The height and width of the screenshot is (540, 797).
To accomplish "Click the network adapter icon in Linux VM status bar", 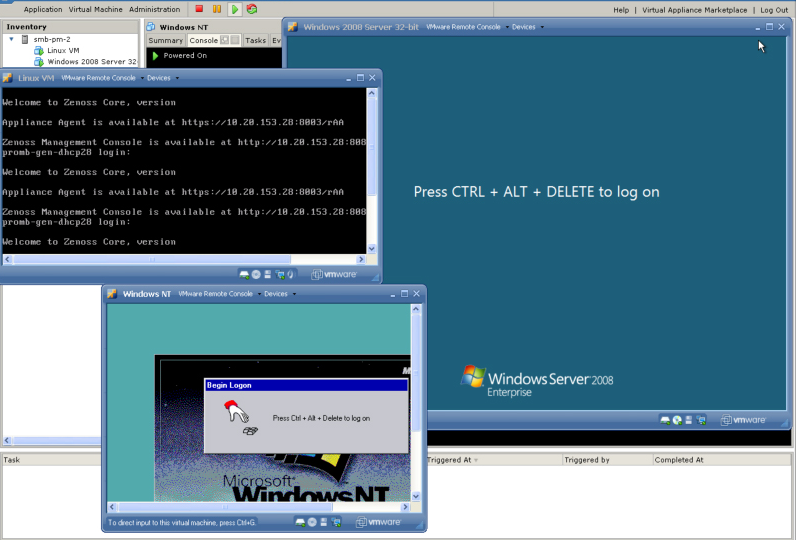I will [x=280, y=275].
